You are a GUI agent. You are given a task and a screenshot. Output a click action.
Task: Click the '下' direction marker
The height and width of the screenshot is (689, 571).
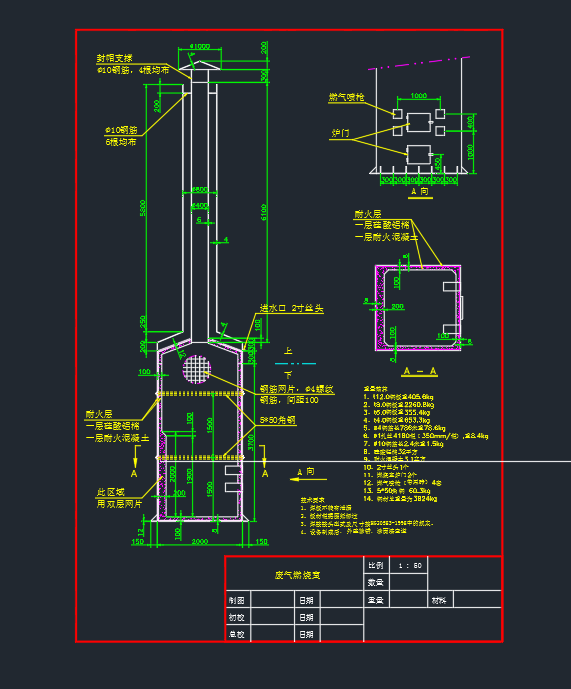coord(288,375)
